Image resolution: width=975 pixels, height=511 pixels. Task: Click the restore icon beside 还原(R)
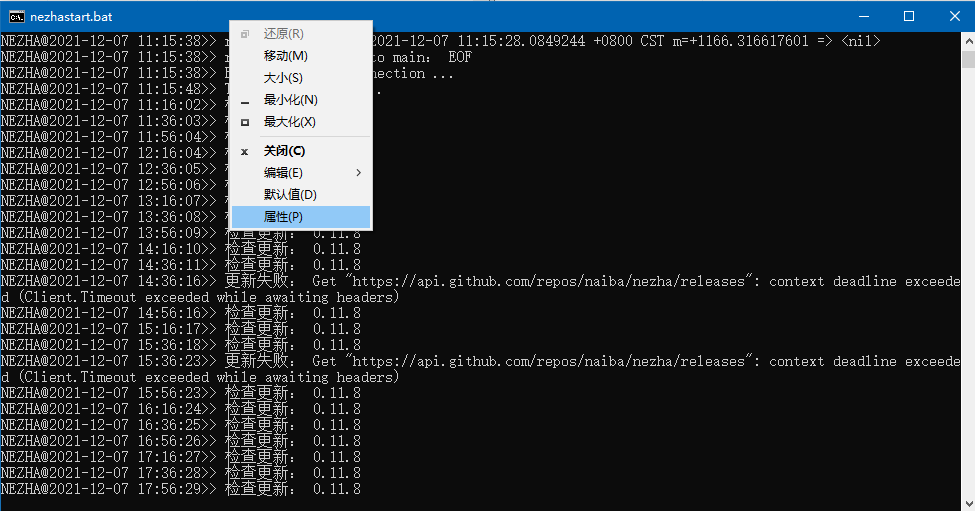tap(245, 34)
